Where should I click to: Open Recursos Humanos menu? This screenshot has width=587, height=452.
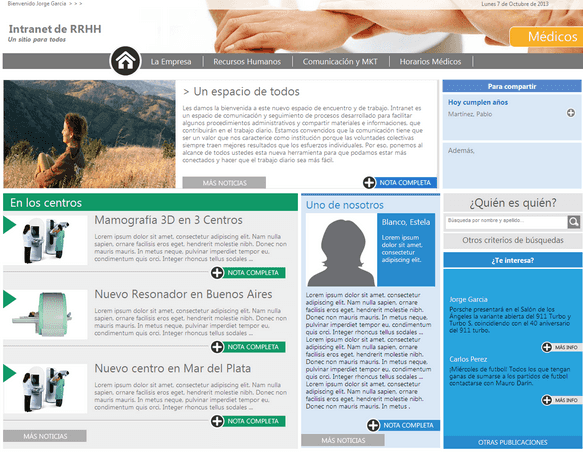pos(247,62)
